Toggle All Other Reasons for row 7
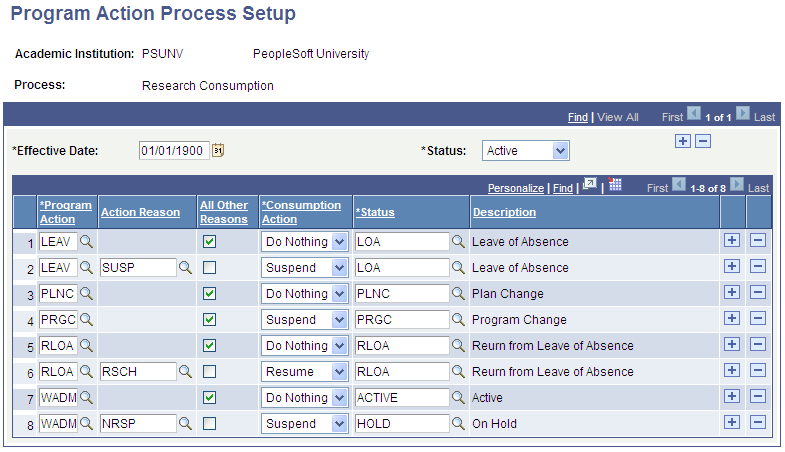Screen dimensions: 785x452 pyautogui.click(x=209, y=398)
